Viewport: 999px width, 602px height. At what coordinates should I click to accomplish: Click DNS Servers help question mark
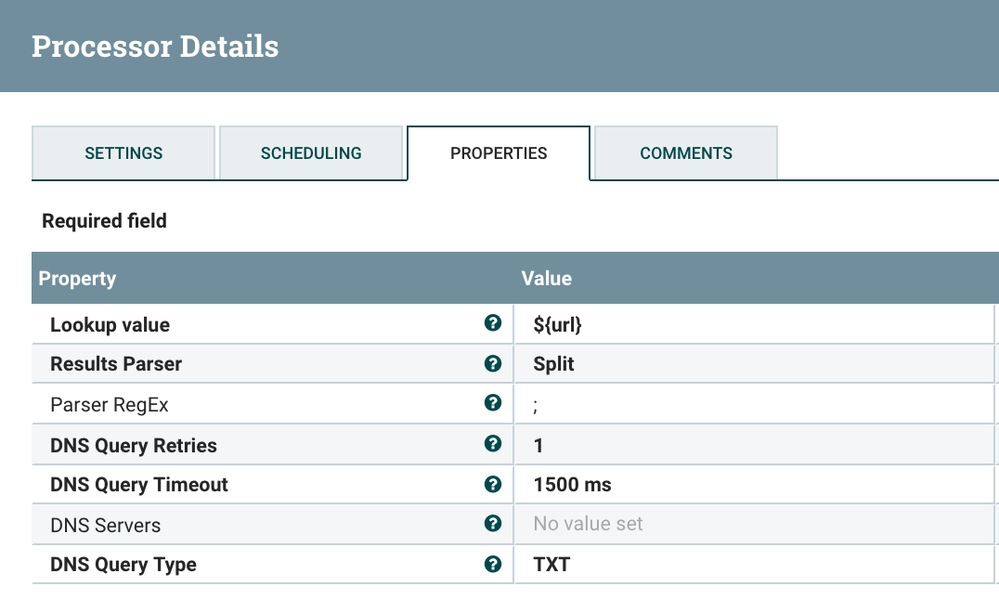click(x=492, y=524)
